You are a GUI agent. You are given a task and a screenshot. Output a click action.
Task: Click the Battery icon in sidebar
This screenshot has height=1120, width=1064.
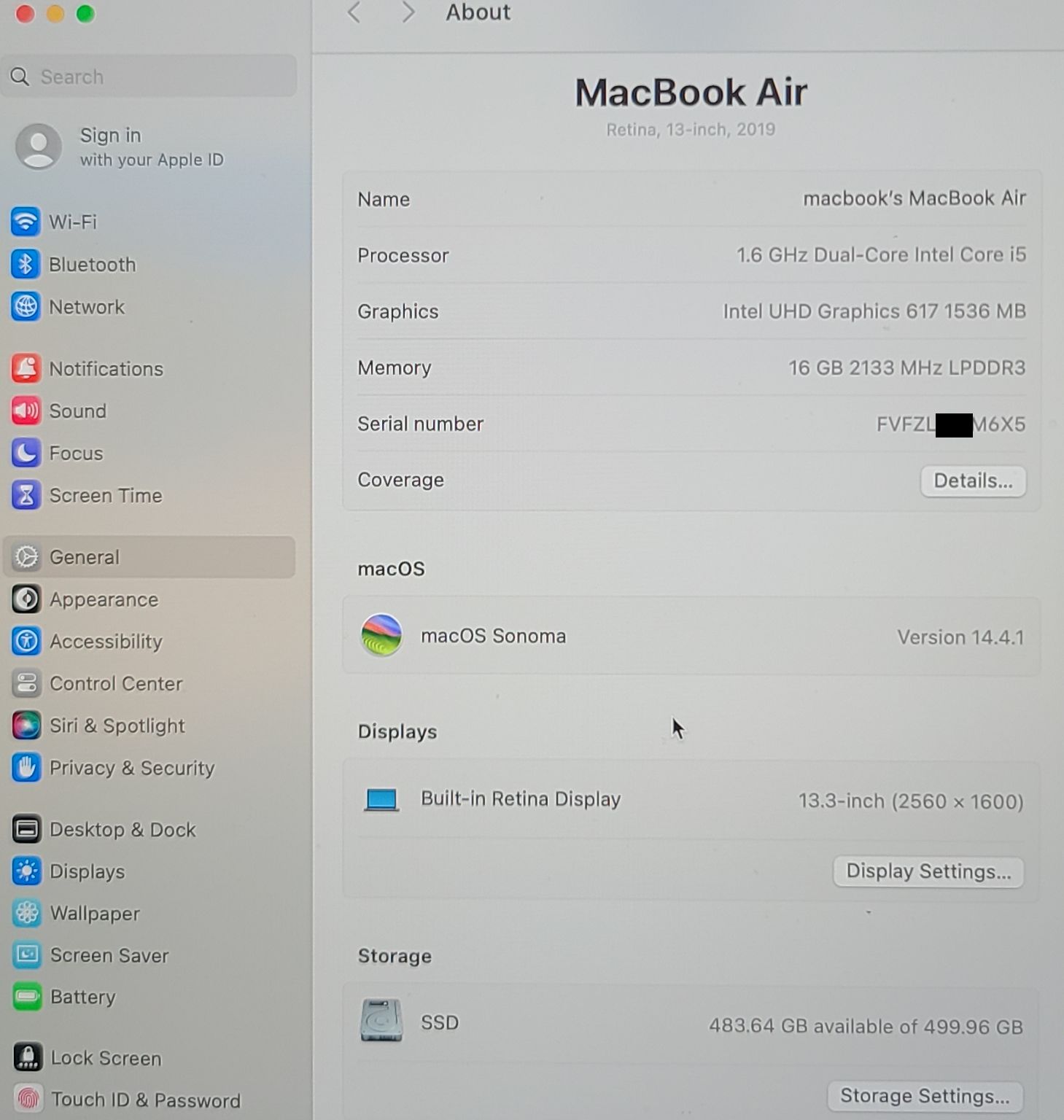(27, 997)
